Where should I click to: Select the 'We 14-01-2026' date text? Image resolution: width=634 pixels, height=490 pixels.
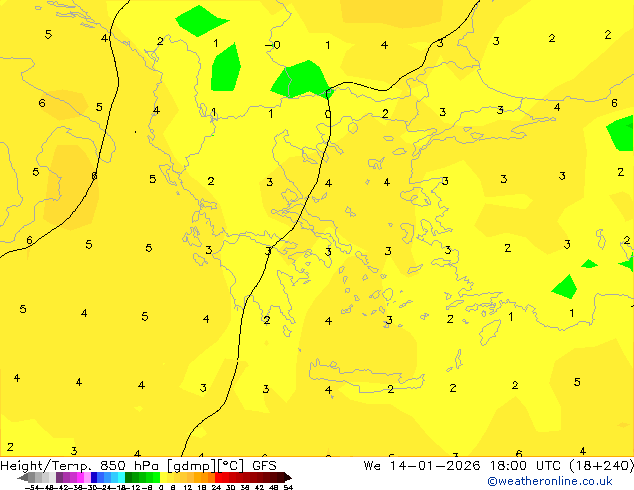click(x=422, y=466)
